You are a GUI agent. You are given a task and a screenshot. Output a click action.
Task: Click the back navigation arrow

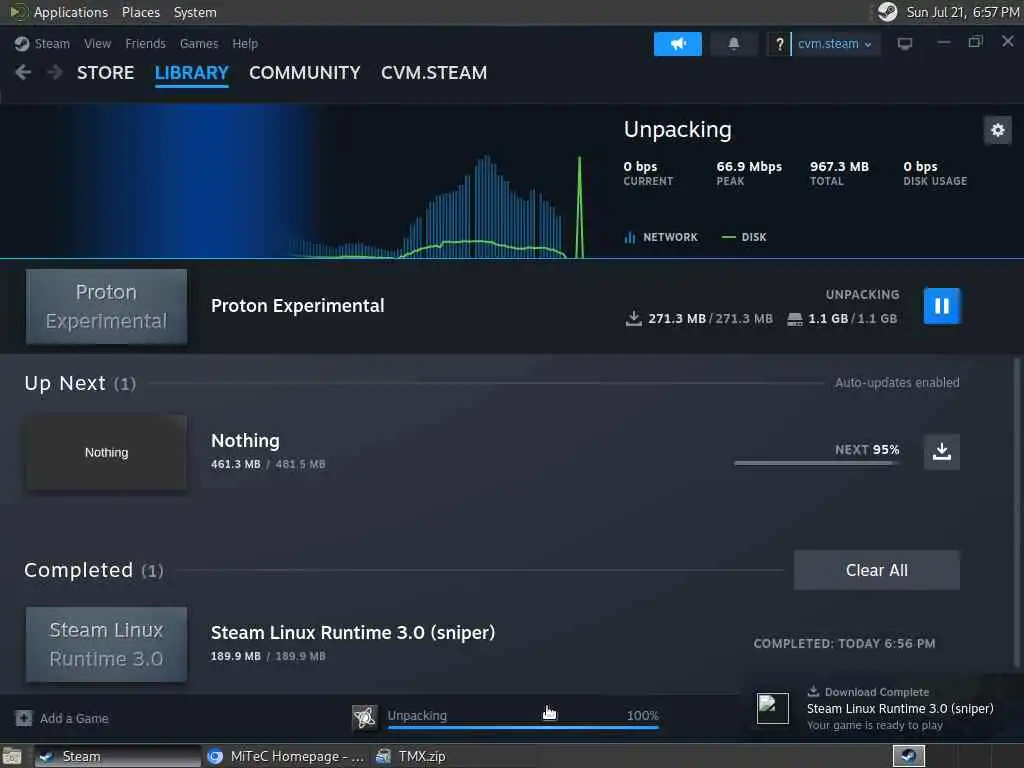click(x=23, y=72)
